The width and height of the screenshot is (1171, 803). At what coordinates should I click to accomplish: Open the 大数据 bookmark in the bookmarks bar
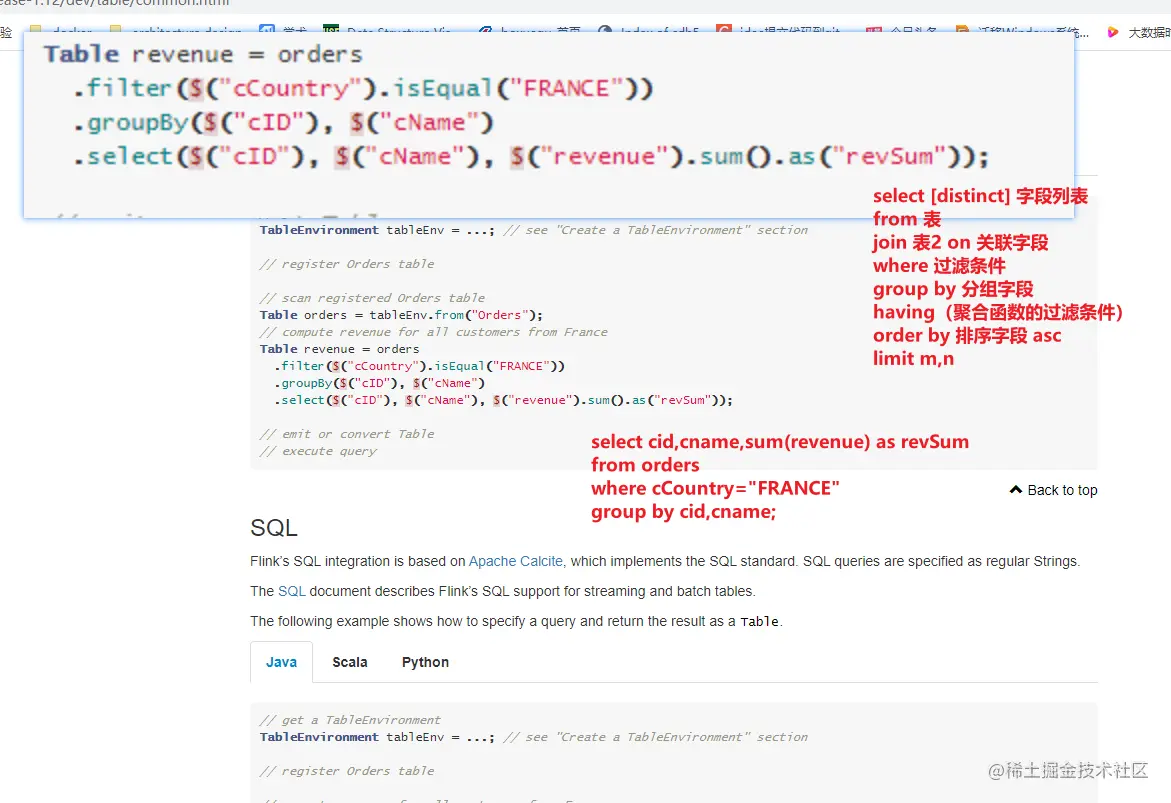click(x=1138, y=32)
